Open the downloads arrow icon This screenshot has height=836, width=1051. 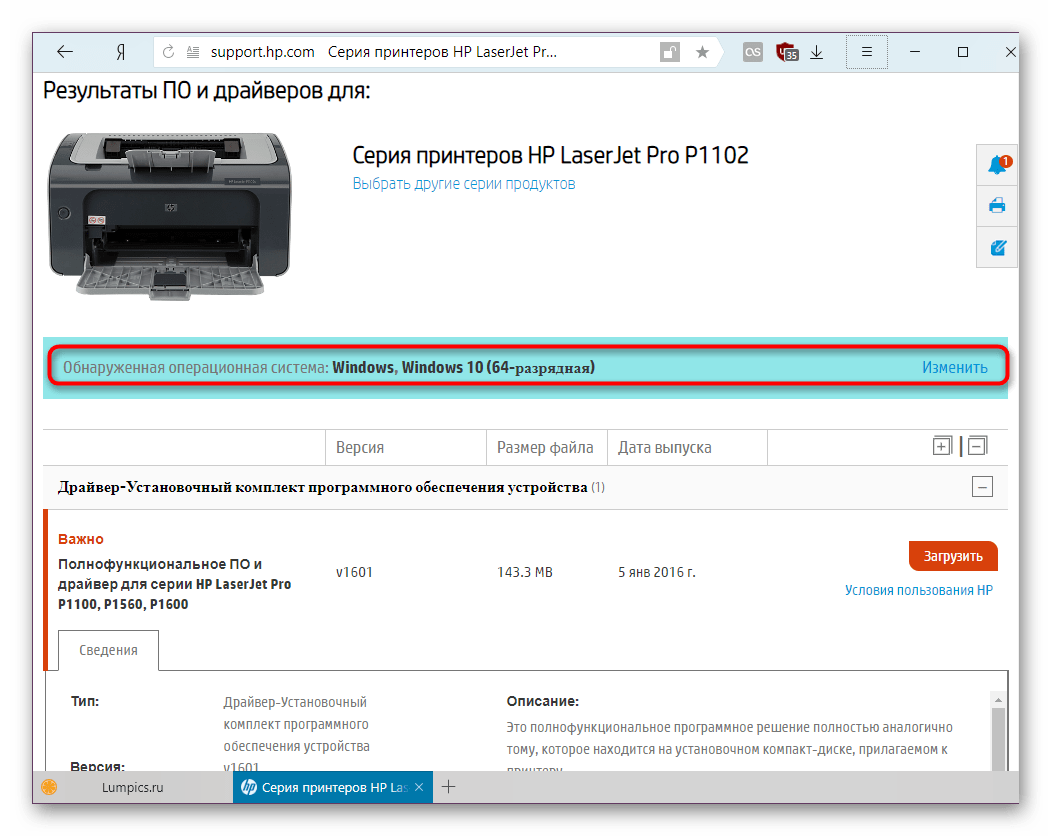click(x=816, y=52)
